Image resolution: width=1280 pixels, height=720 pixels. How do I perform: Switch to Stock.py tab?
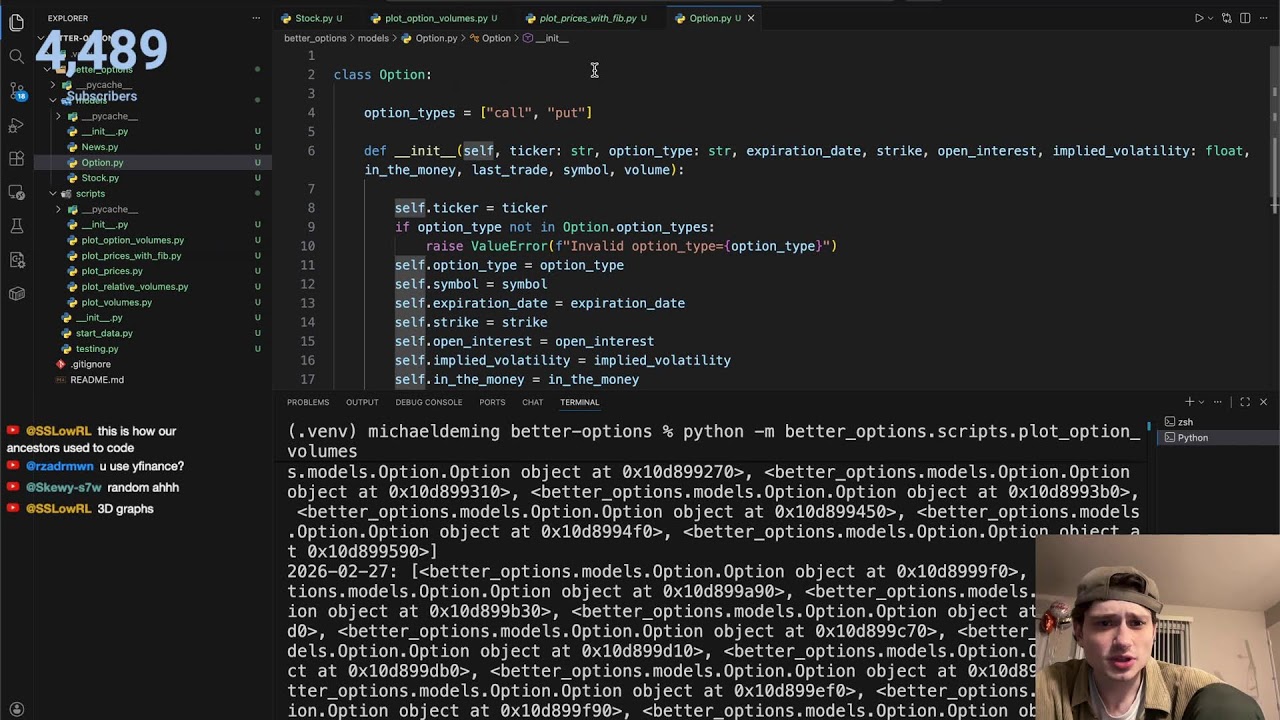(313, 18)
